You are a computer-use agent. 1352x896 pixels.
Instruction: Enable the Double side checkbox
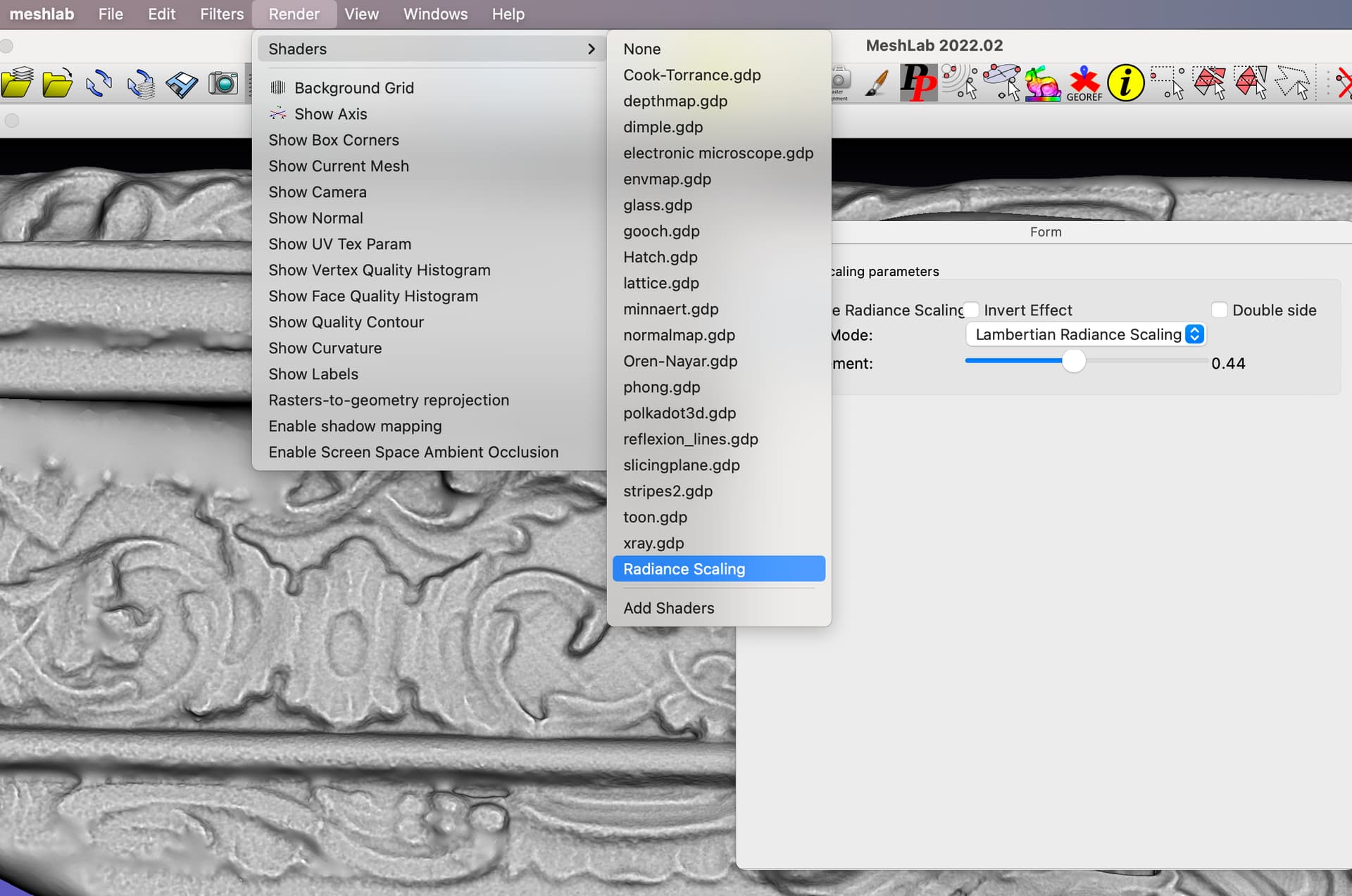pos(1220,310)
